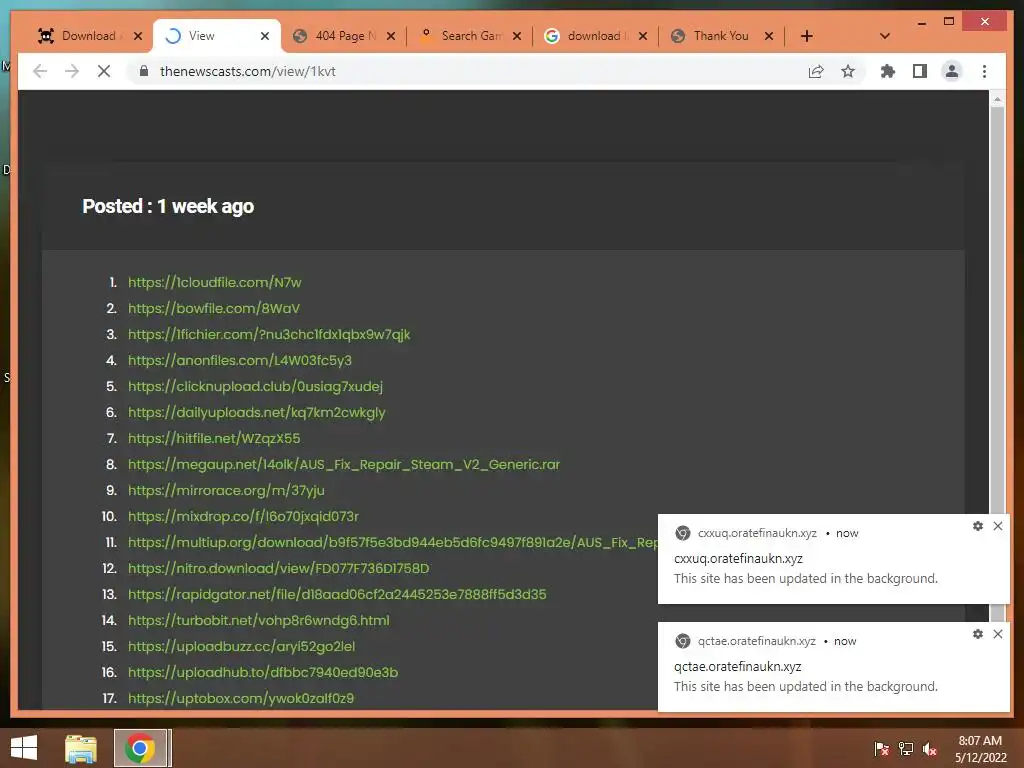Stop loading the page with the X button
This screenshot has width=1024, height=768.
coord(104,71)
